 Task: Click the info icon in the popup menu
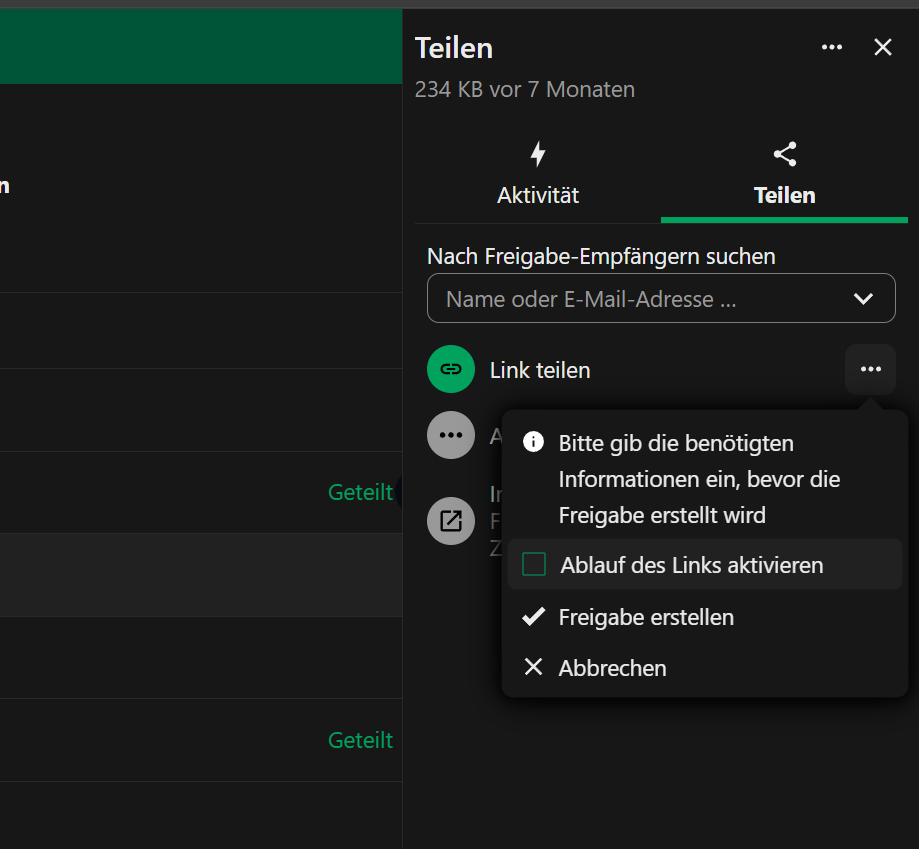click(x=533, y=442)
